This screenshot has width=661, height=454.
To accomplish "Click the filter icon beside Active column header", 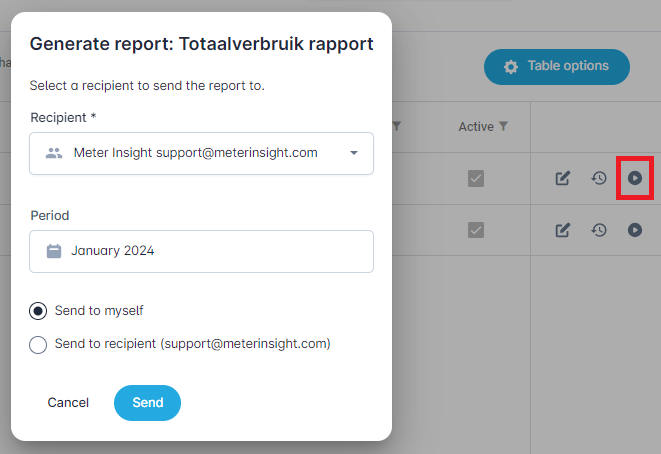I will coord(504,126).
